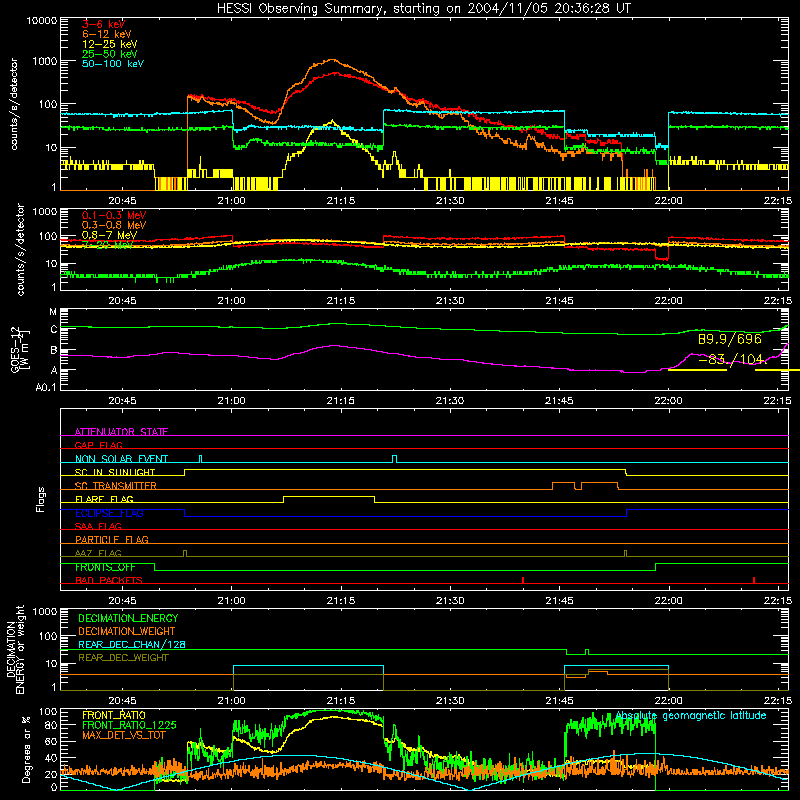
Task: Click the DECIMATION ENERGY or weight axis title
Action: tap(15, 649)
